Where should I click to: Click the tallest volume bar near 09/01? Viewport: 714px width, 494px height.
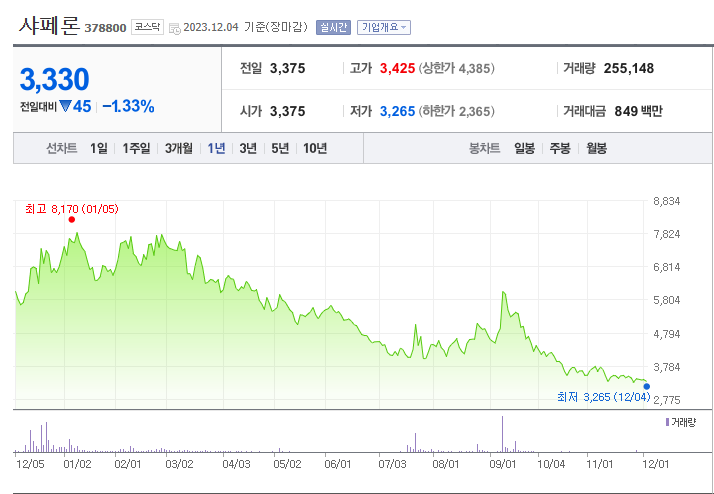point(502,434)
